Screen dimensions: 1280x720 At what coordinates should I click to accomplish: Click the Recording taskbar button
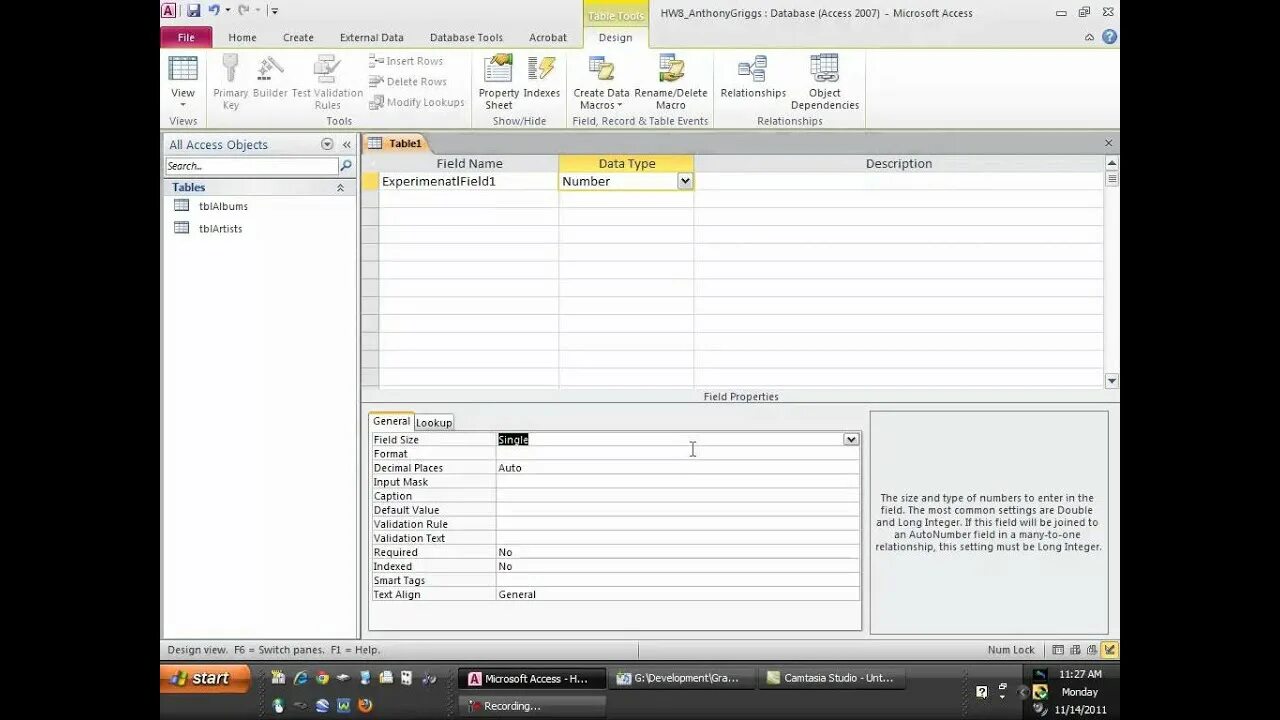click(x=532, y=705)
